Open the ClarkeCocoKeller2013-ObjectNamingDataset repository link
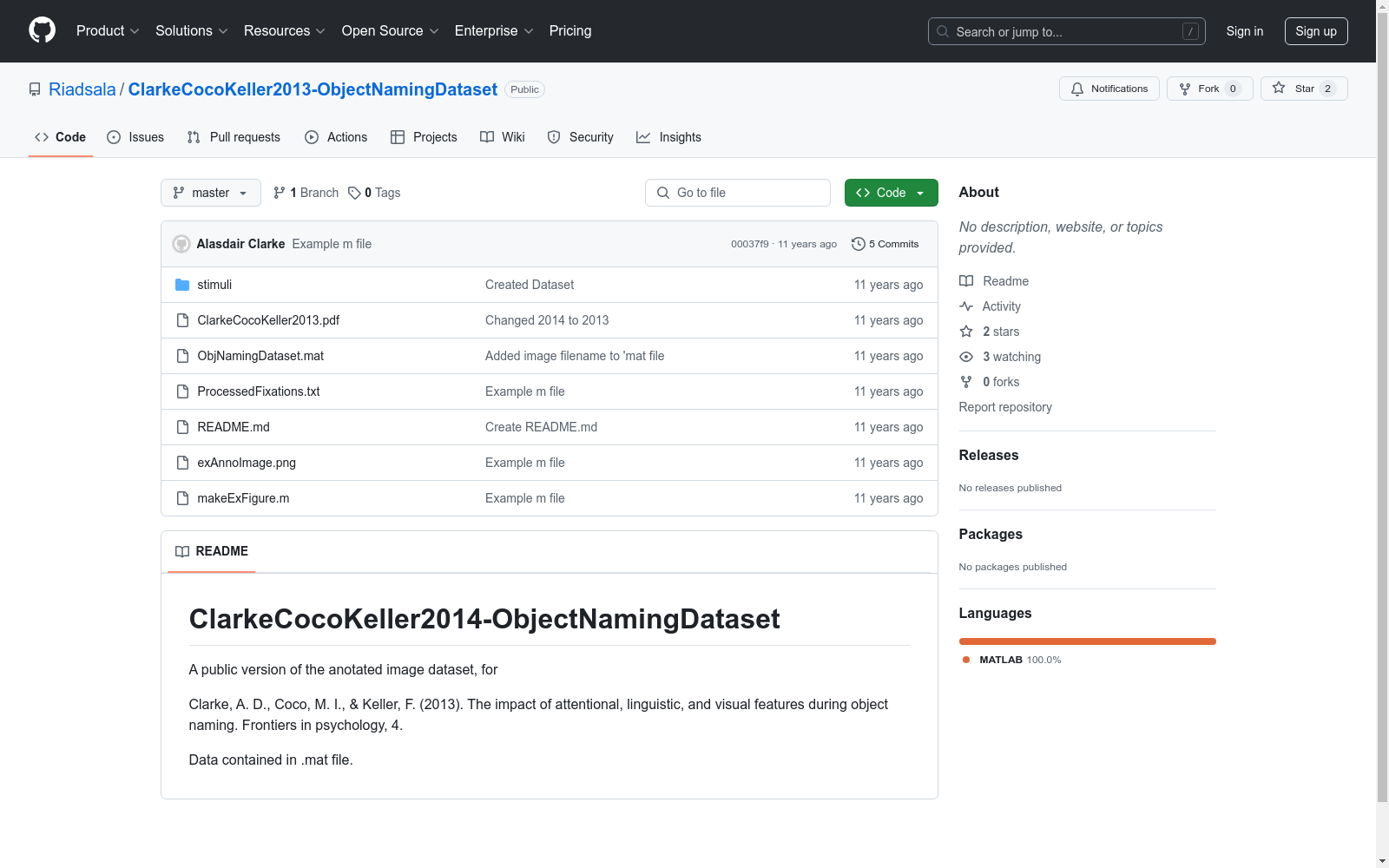The height and width of the screenshot is (868, 1389). (313, 89)
